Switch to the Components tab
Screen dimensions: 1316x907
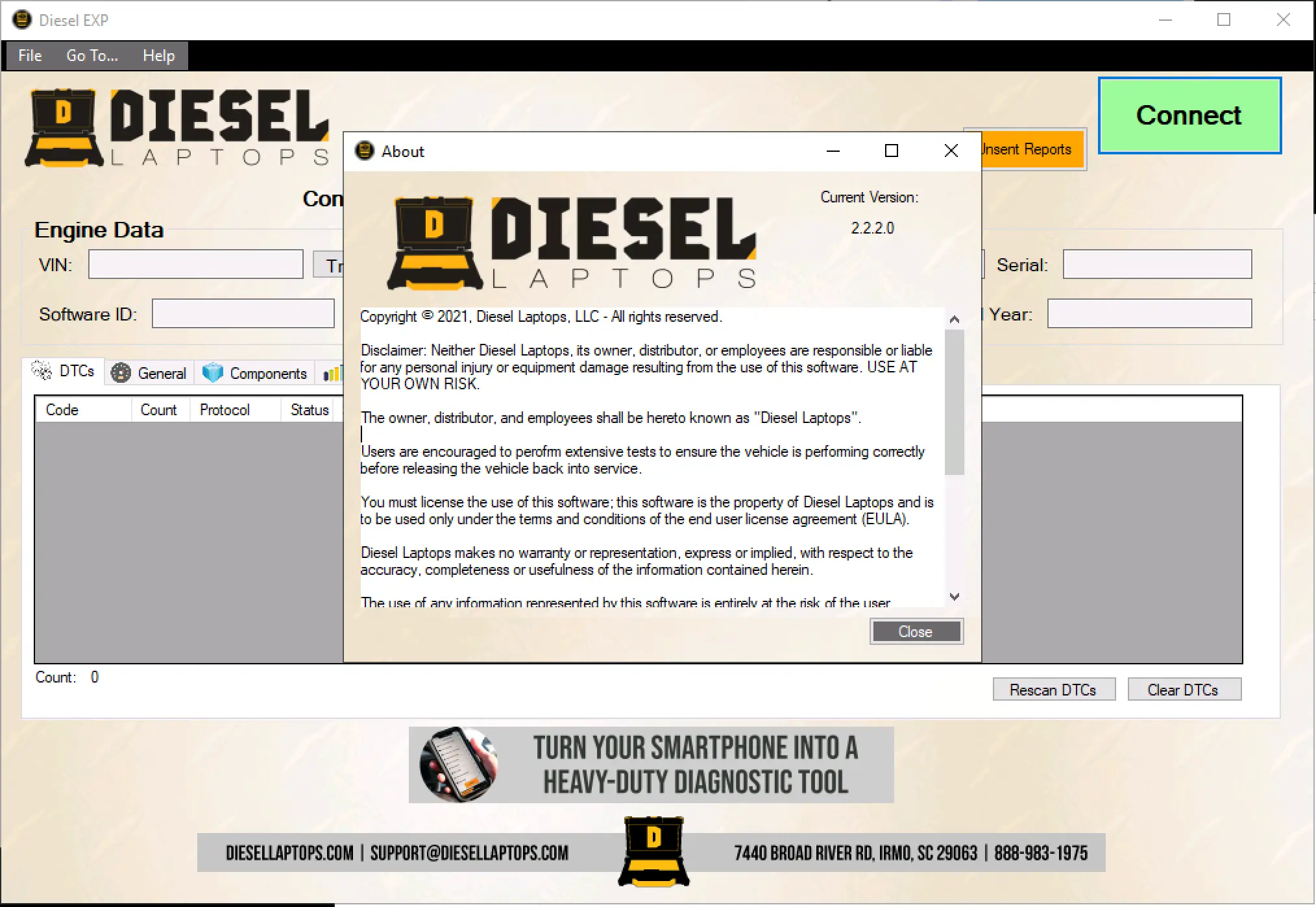[x=268, y=372]
